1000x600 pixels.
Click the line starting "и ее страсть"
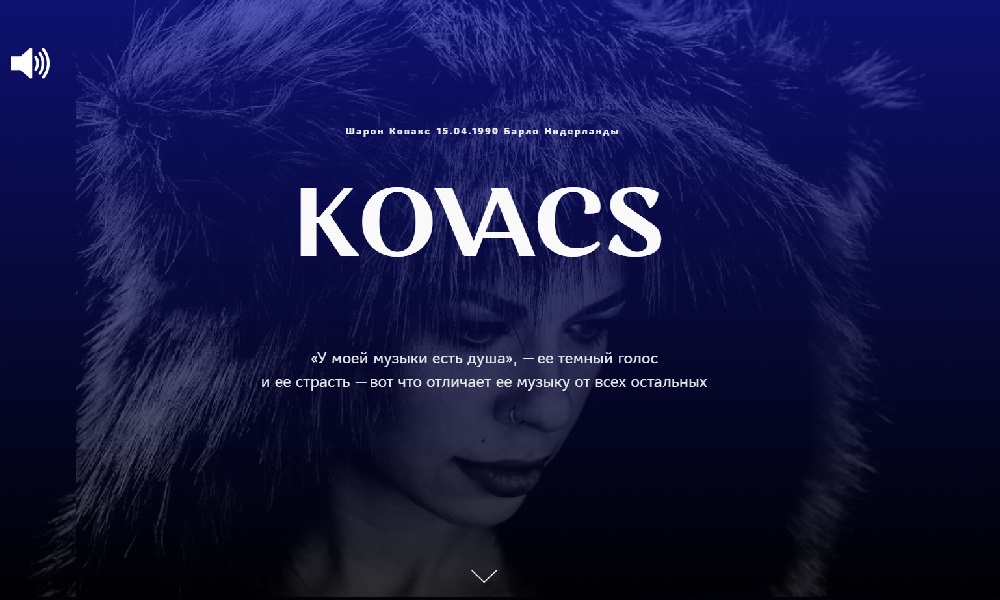[x=484, y=383]
